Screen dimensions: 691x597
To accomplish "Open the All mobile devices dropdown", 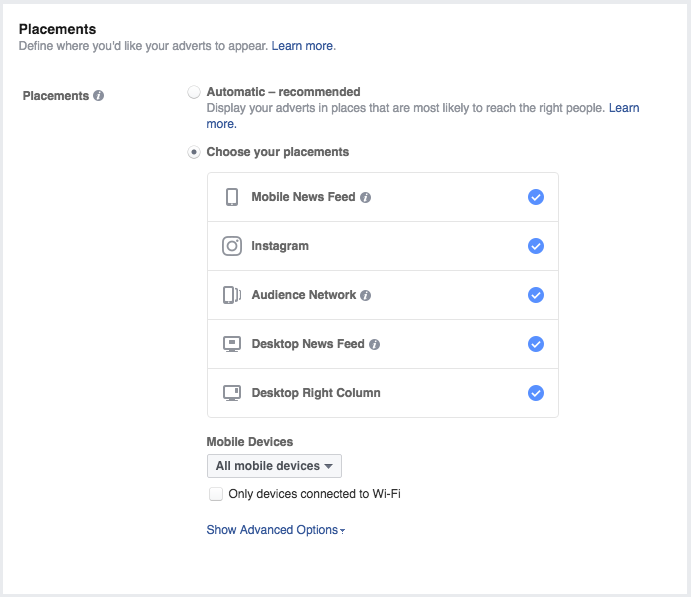I will pyautogui.click(x=274, y=466).
